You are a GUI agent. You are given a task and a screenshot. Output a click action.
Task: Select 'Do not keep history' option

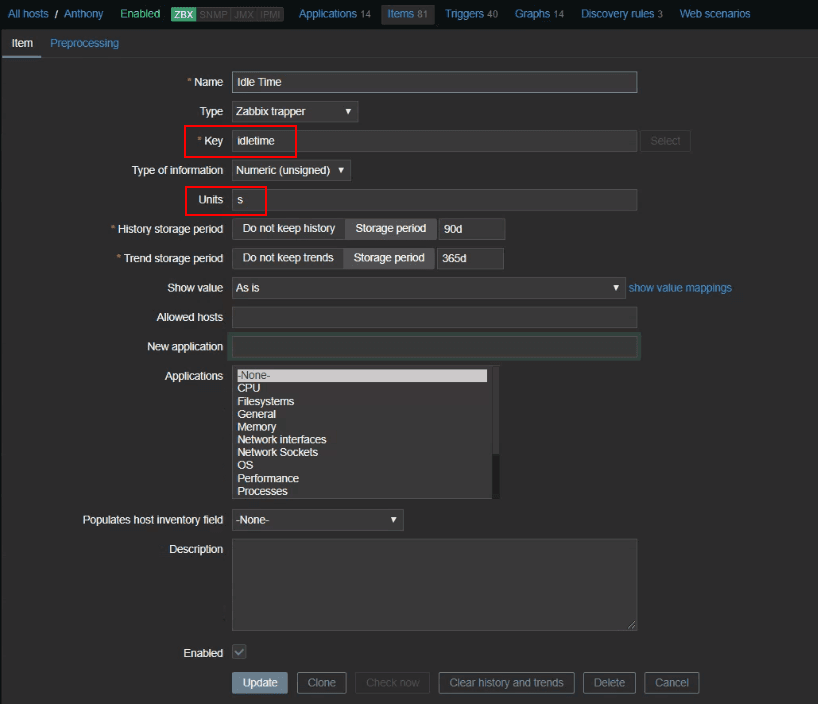tap(287, 228)
